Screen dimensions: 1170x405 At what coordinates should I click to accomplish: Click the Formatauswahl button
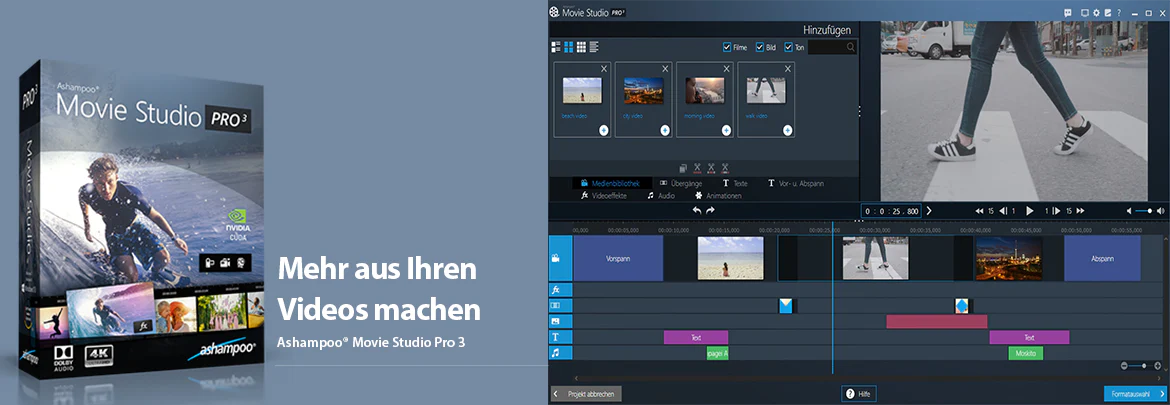[x=1134, y=393]
